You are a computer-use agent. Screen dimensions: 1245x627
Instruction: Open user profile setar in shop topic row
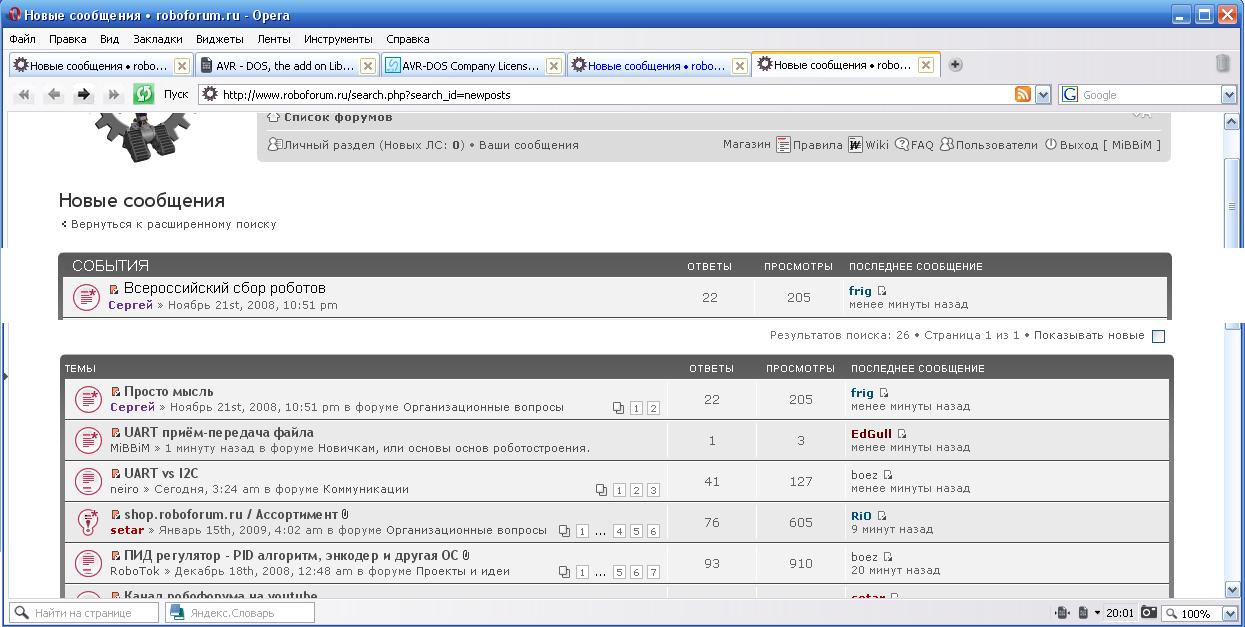click(127, 531)
